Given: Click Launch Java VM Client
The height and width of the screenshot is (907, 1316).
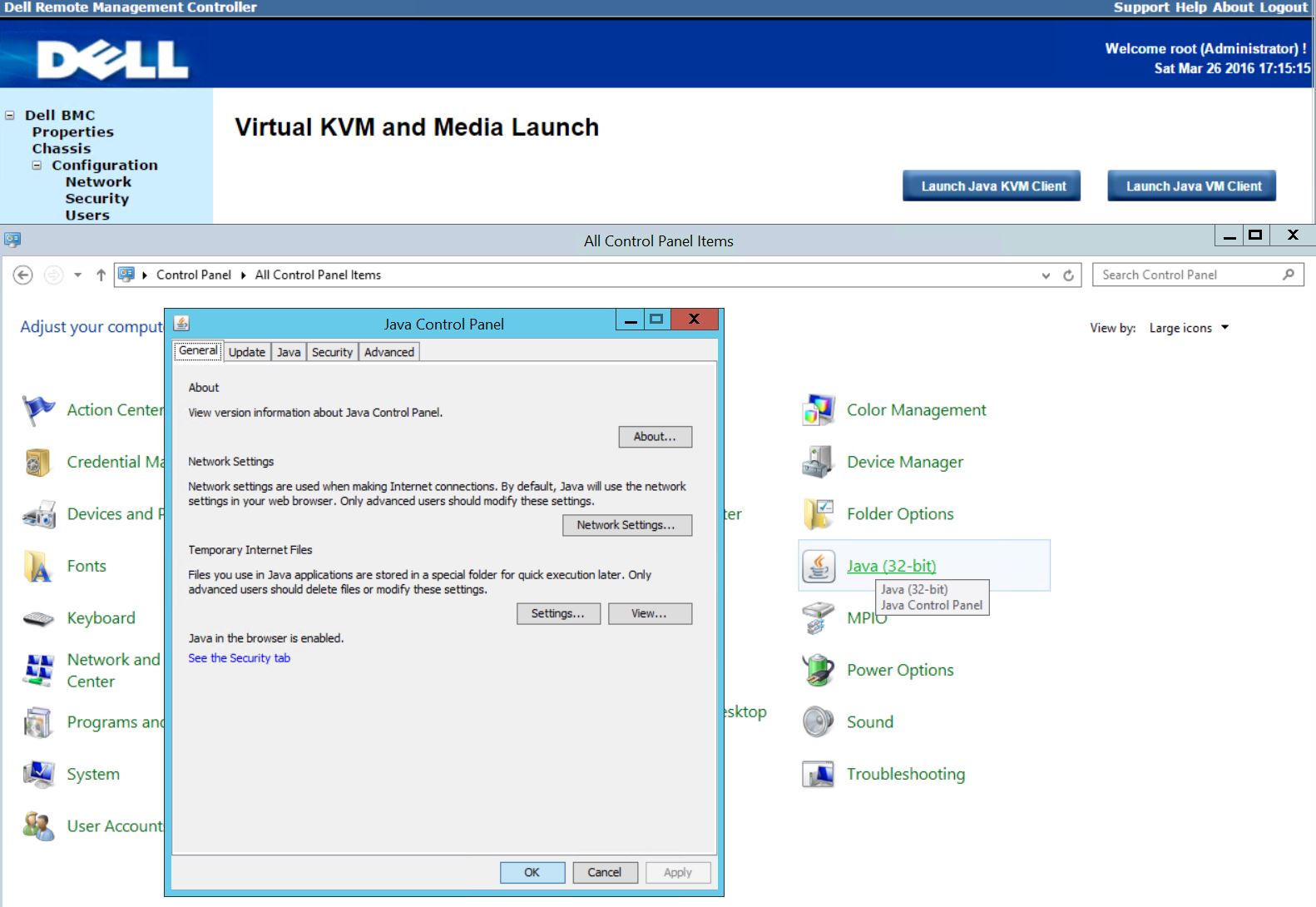Looking at the screenshot, I should tap(1191, 186).
